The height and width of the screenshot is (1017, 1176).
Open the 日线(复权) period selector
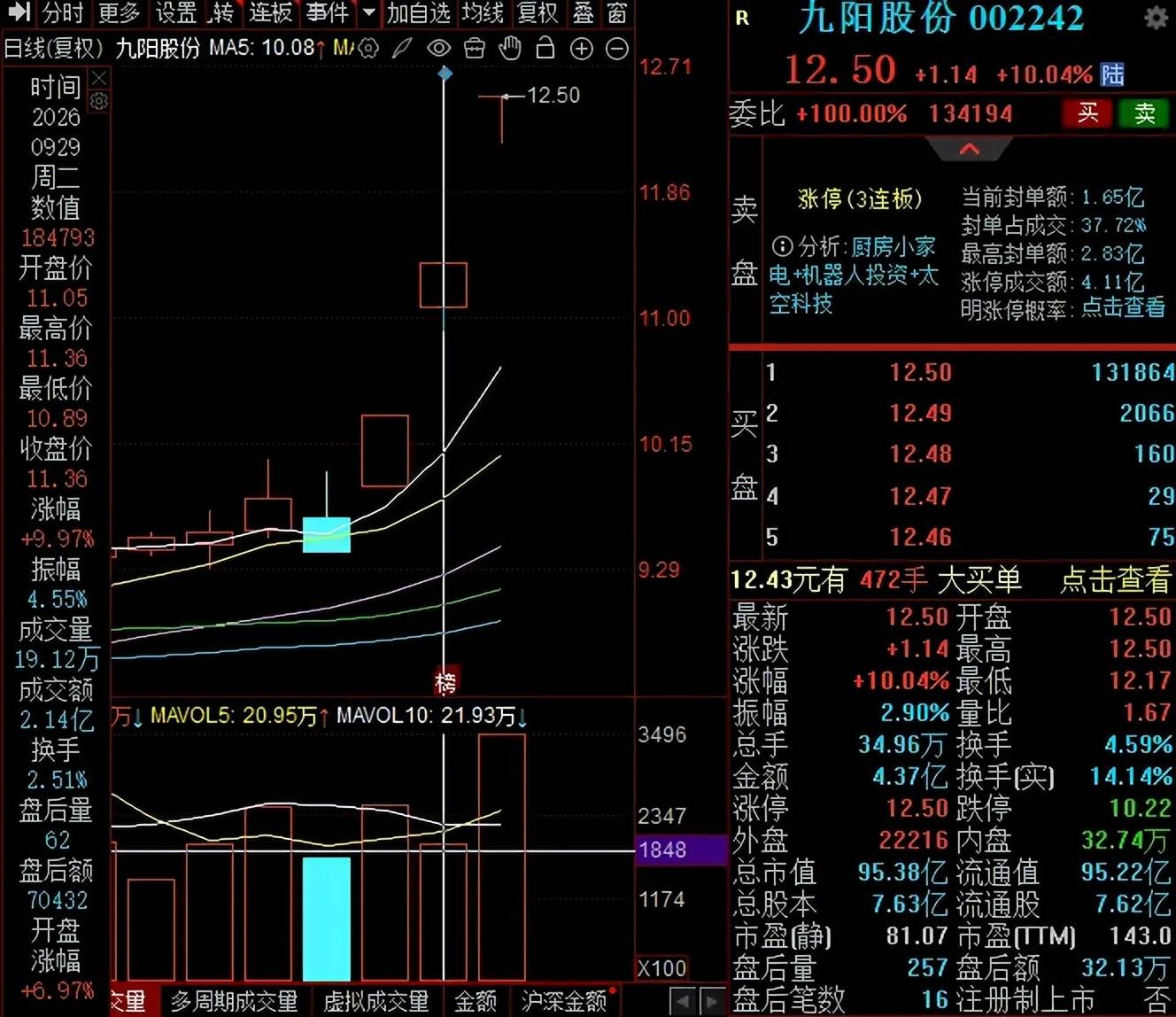click(54, 49)
